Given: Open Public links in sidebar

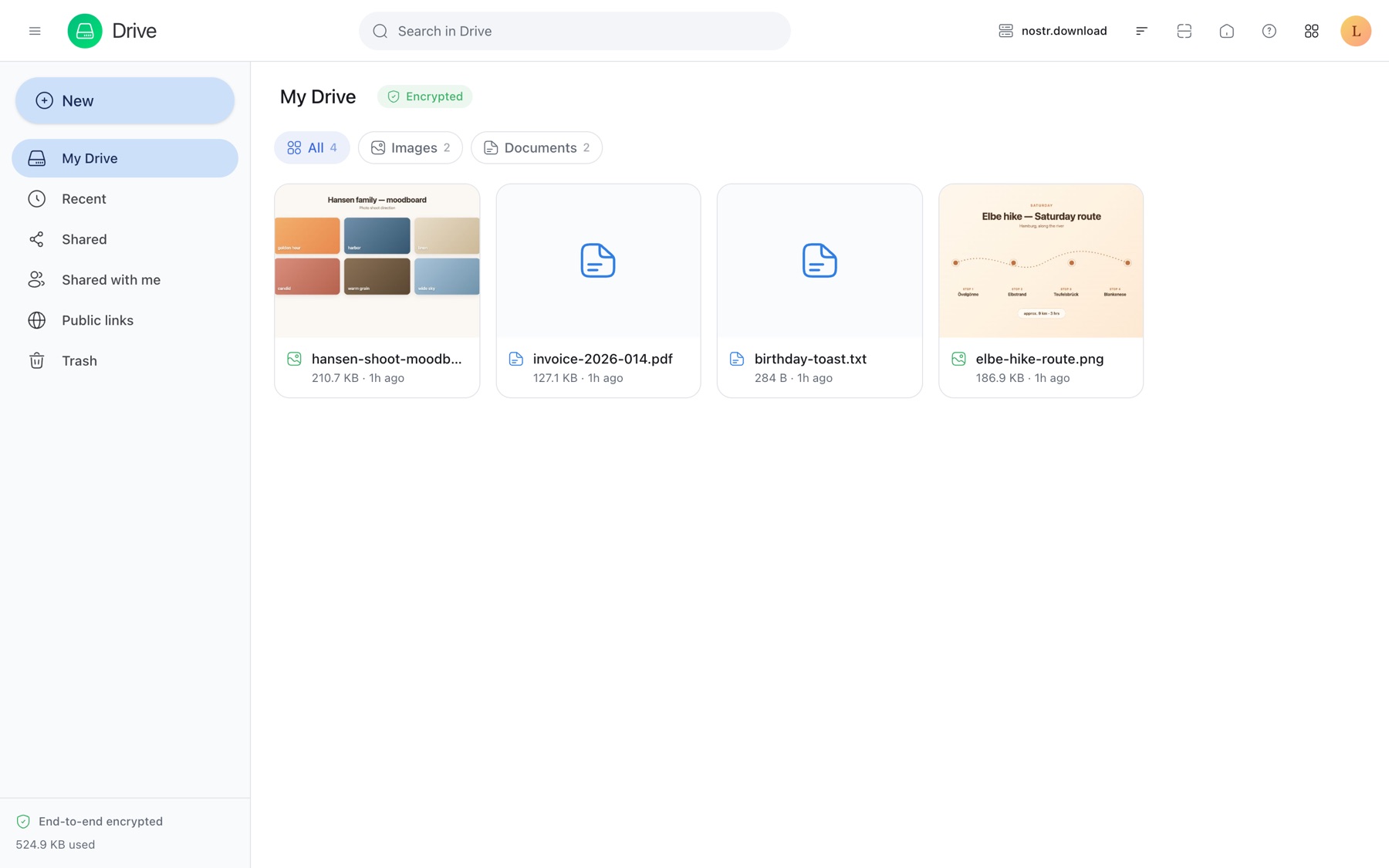Looking at the screenshot, I should point(125,320).
